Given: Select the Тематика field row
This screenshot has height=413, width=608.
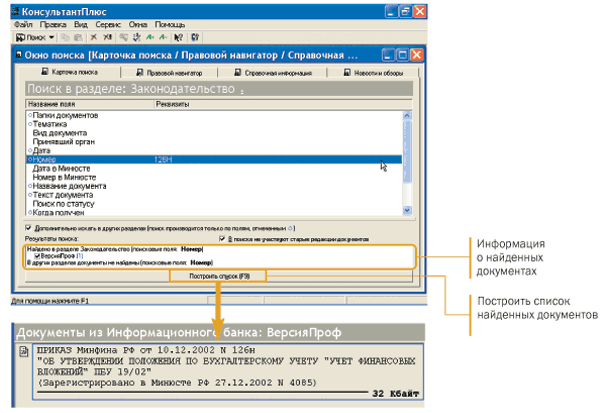Looking at the screenshot, I should coord(214,124).
